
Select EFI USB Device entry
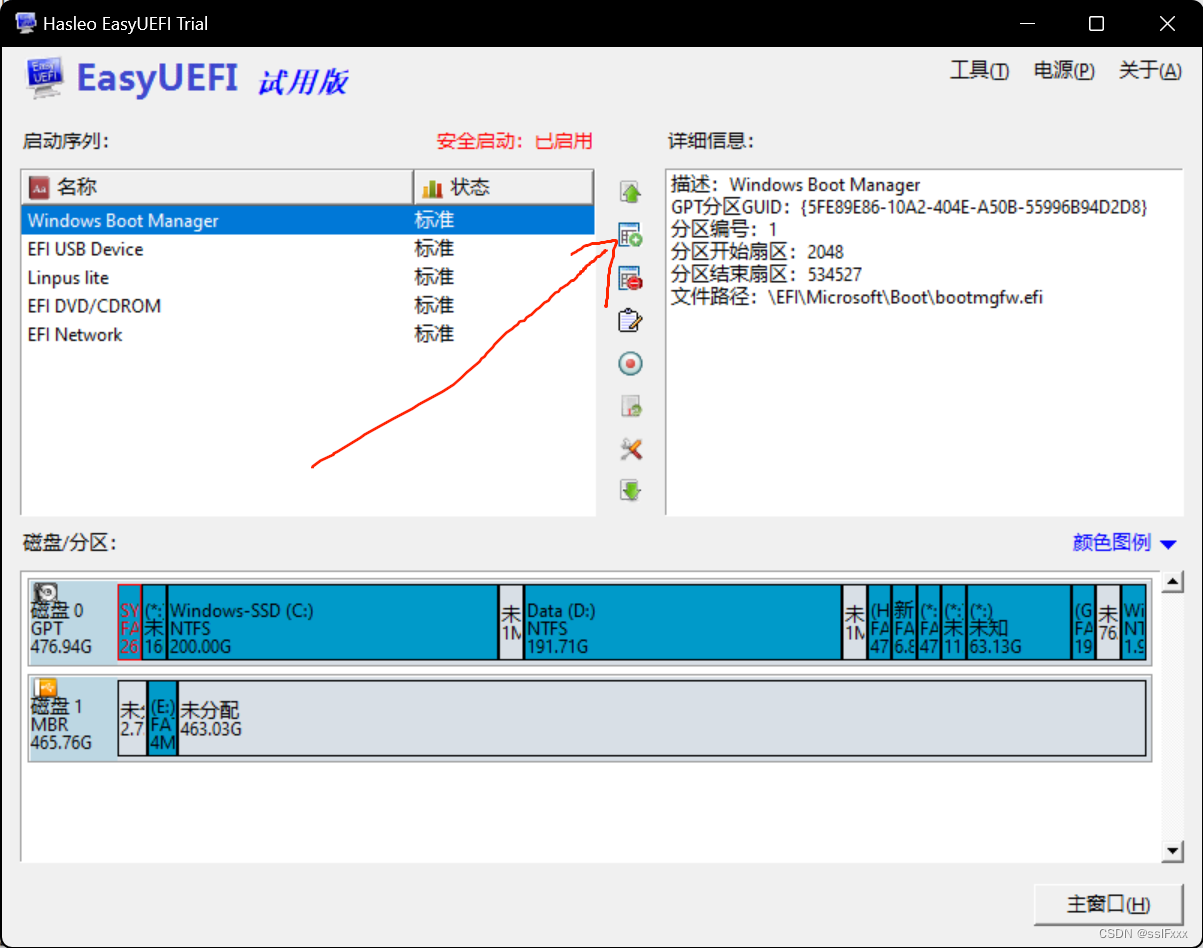pyautogui.click(x=308, y=249)
